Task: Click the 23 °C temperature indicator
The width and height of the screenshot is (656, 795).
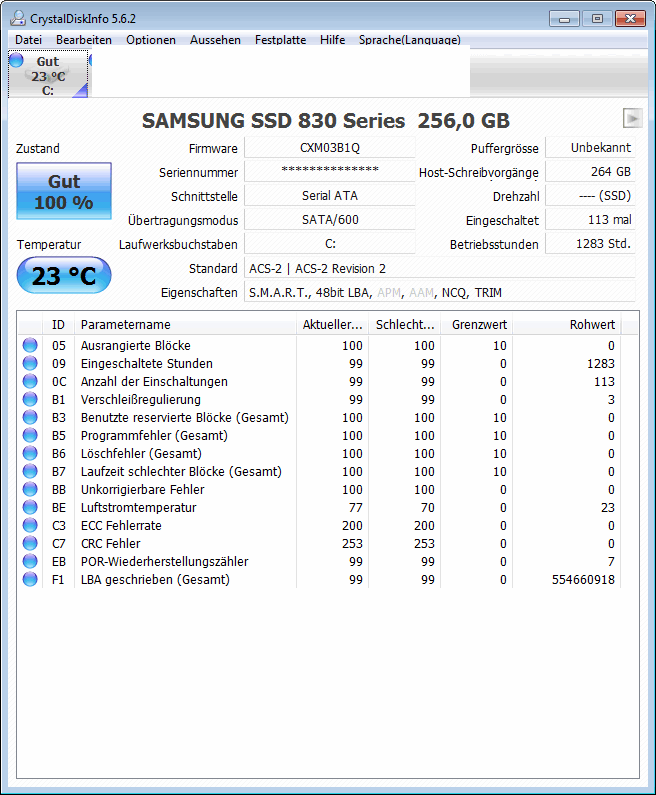Action: click(64, 275)
